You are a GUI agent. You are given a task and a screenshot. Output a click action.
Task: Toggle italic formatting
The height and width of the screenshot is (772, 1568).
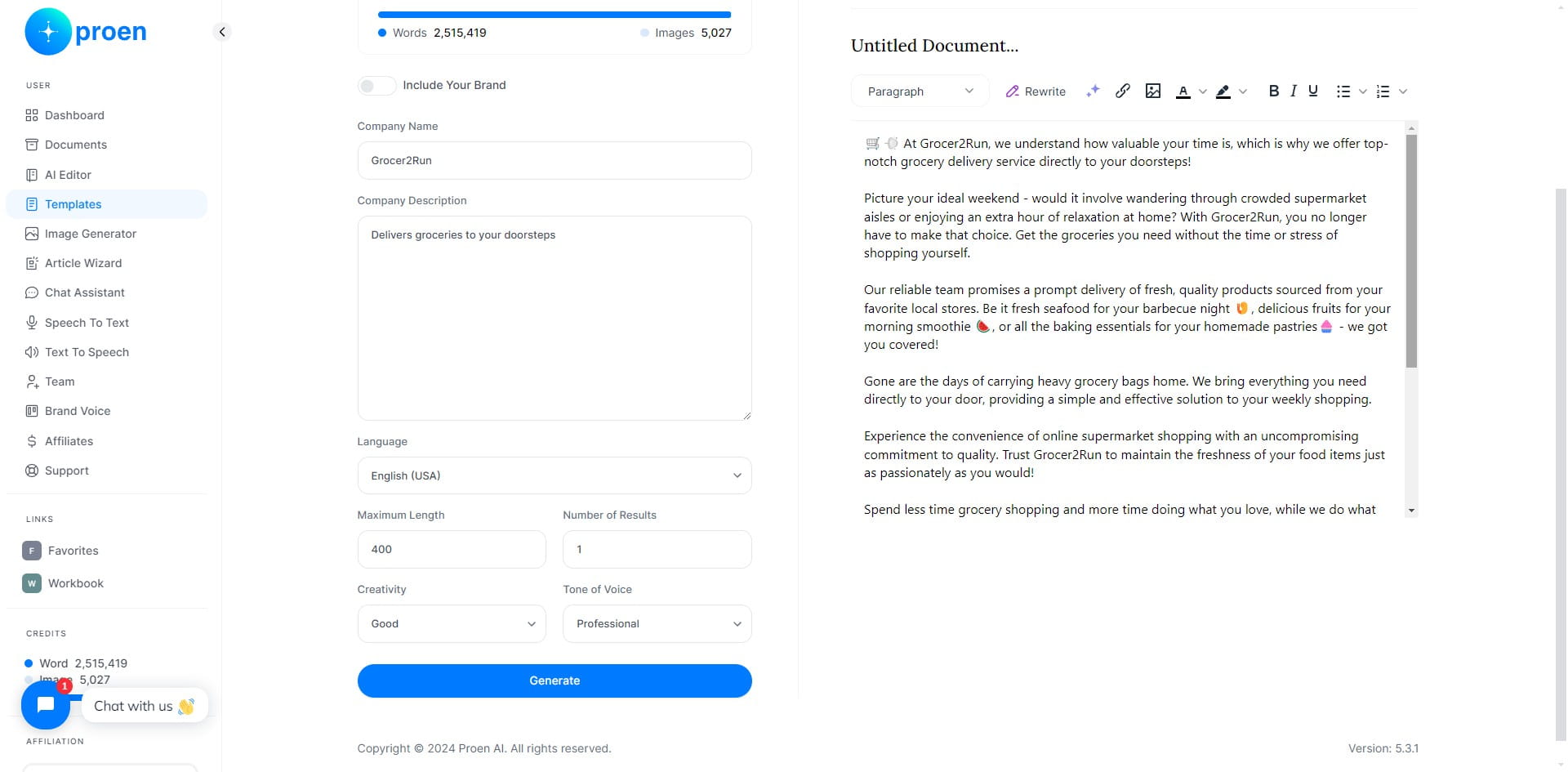tap(1294, 91)
